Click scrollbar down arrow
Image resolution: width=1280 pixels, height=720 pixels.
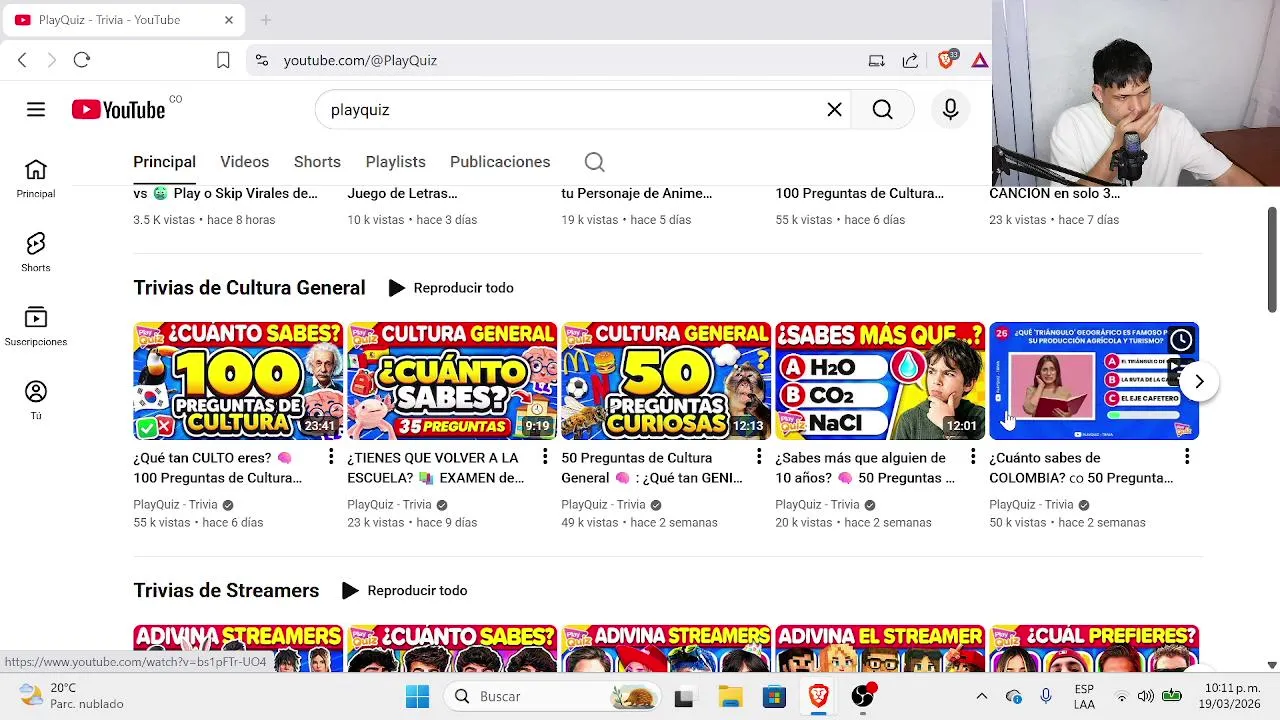[1272, 665]
